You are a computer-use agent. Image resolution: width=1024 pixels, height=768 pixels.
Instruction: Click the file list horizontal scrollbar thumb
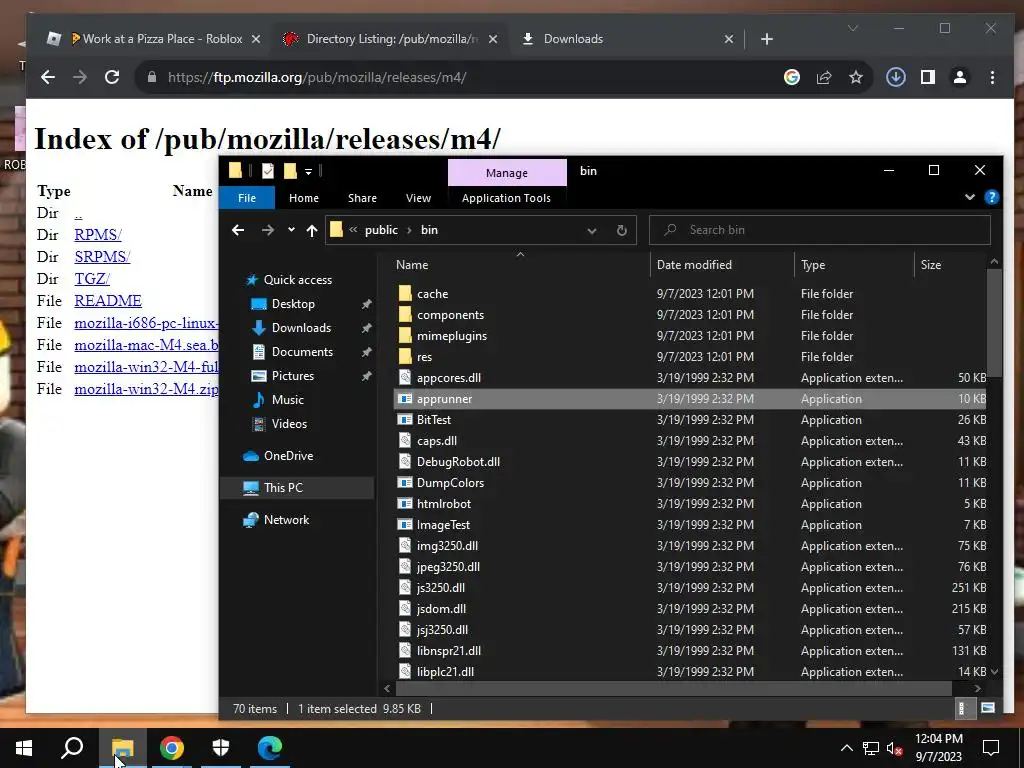673,688
